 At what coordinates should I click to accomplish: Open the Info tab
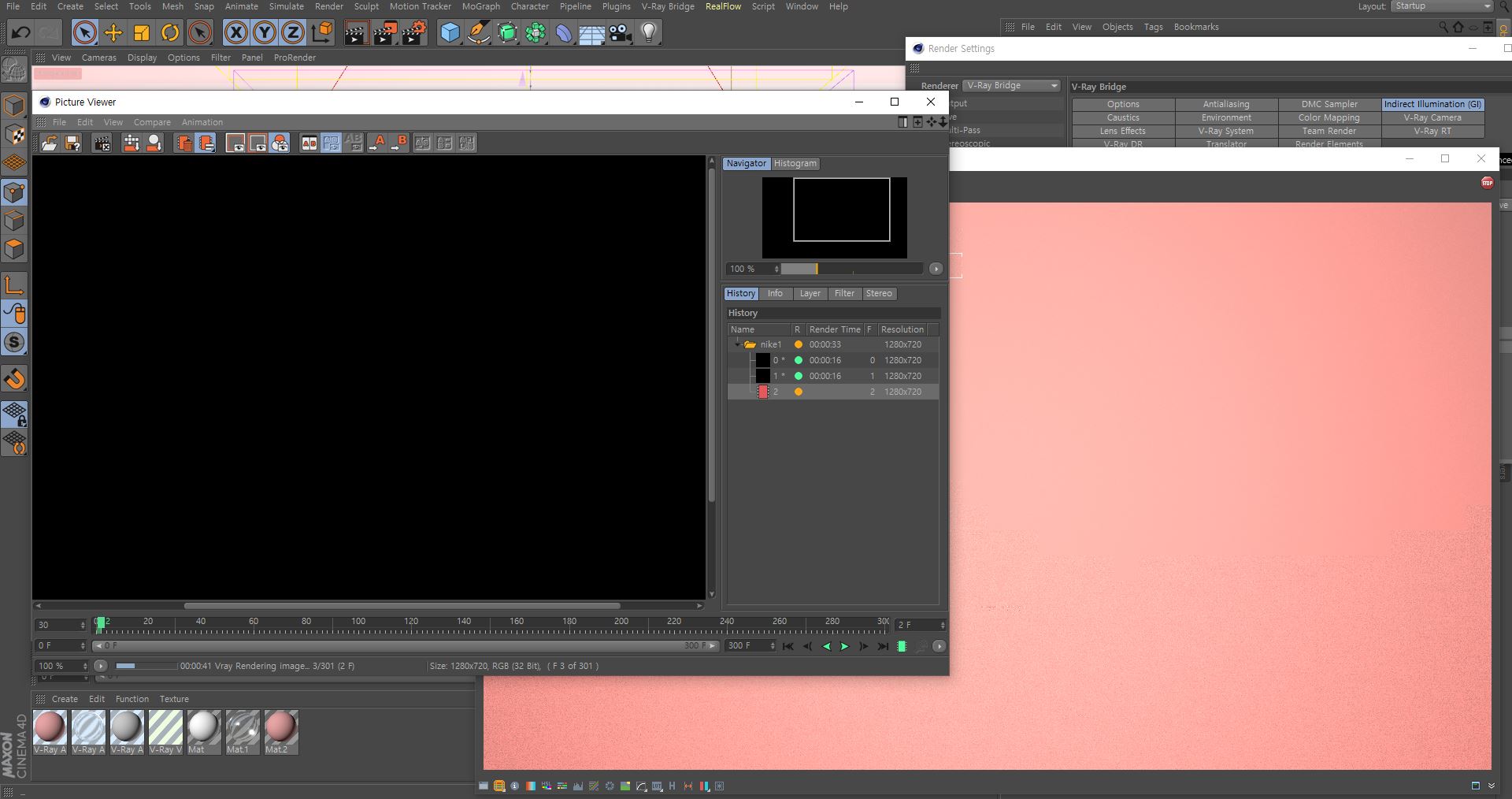(x=775, y=293)
